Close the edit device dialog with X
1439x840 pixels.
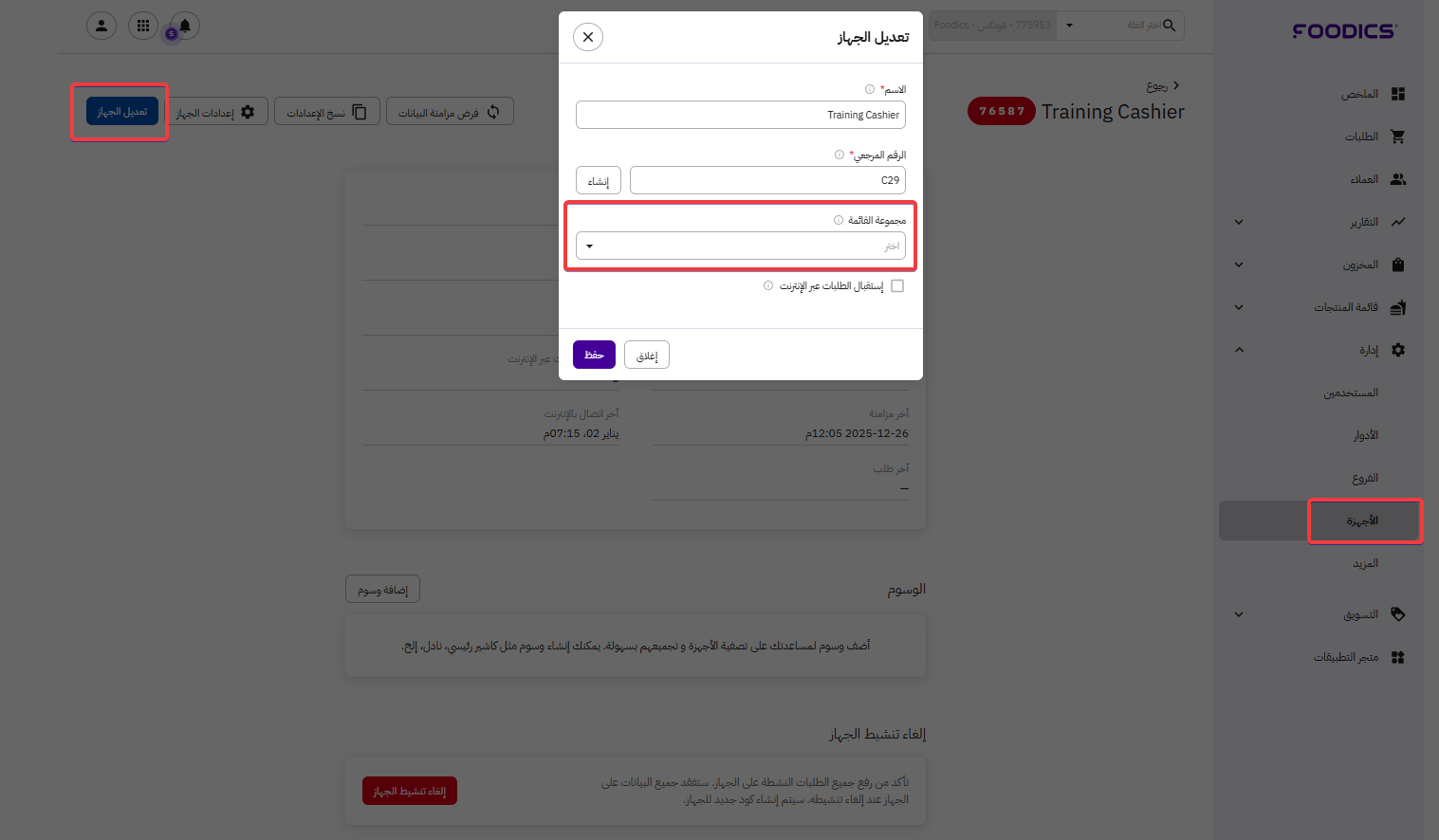click(588, 37)
